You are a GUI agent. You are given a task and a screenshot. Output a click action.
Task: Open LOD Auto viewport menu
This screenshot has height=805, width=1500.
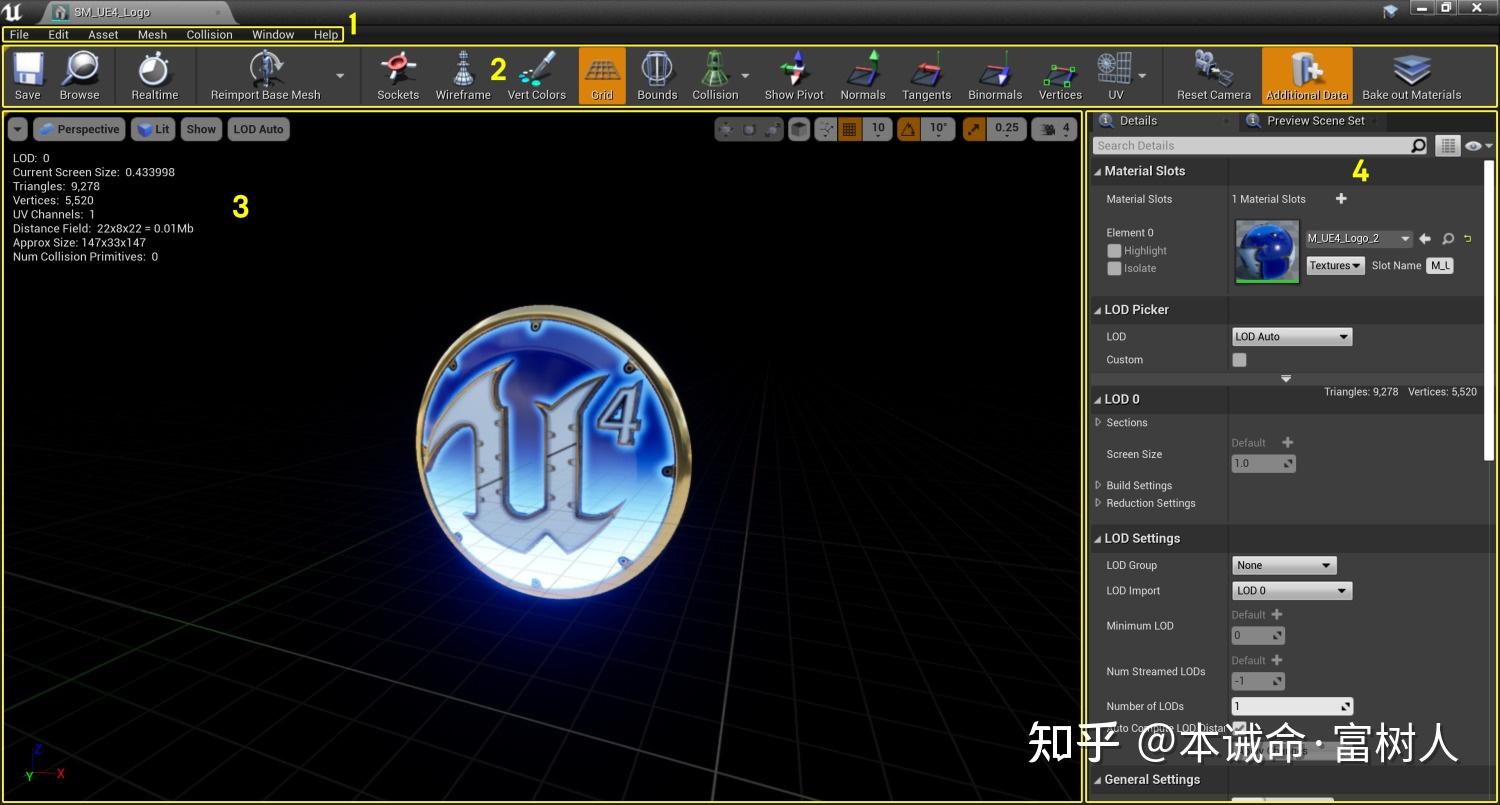(259, 129)
